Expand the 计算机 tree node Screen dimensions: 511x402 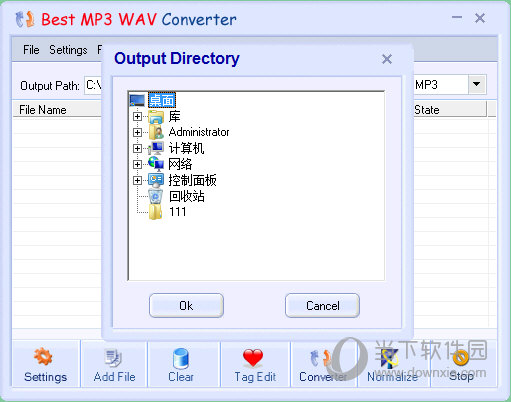tap(137, 148)
